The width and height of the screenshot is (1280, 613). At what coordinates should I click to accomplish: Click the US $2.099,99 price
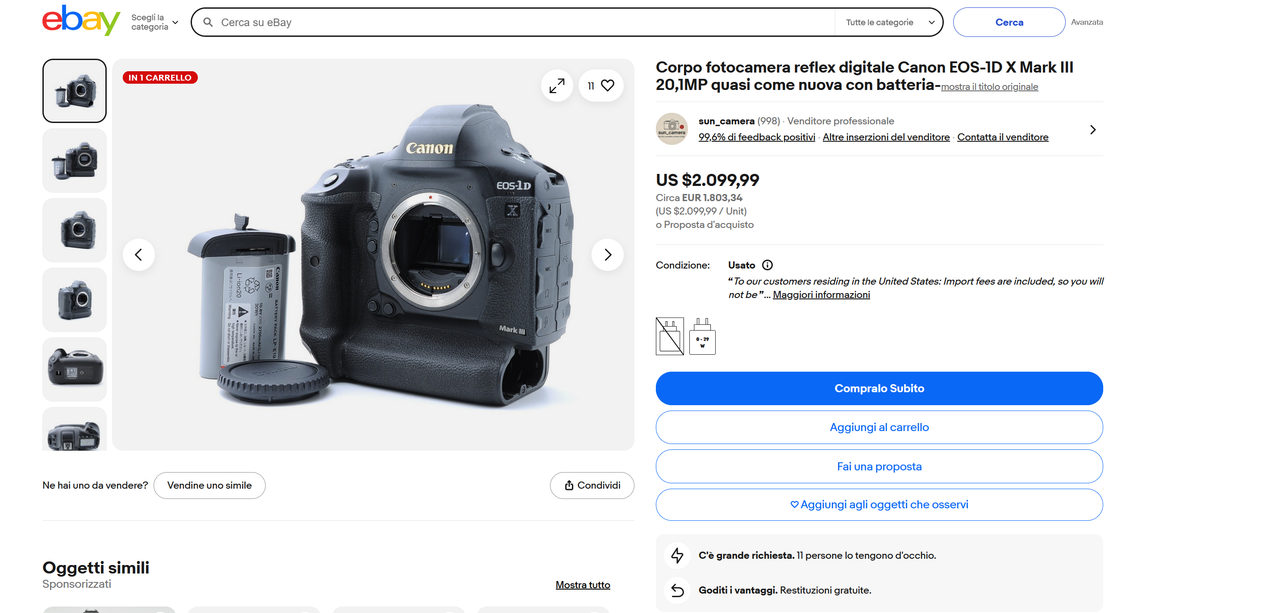707,180
